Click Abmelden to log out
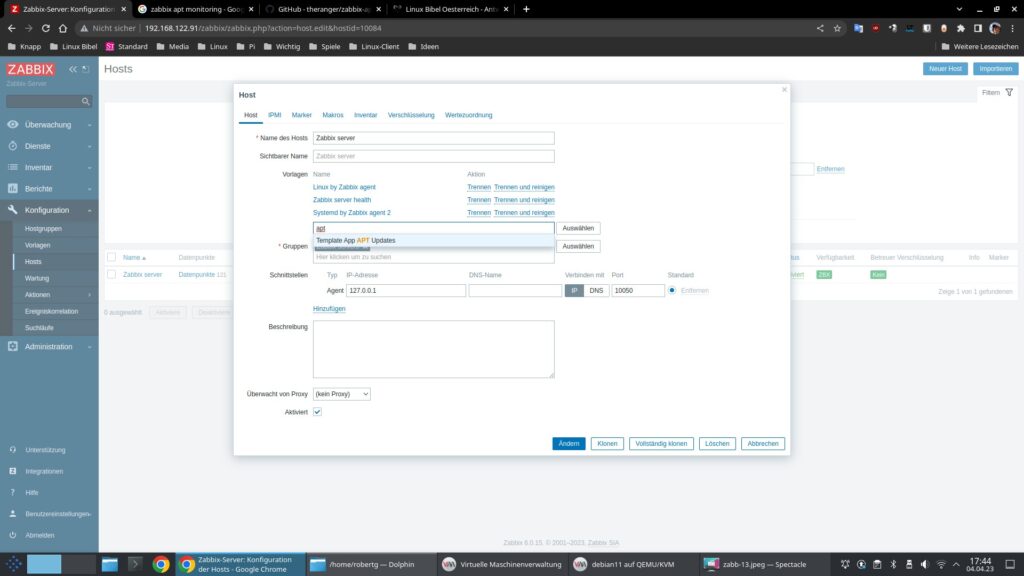1024x576 pixels. 40,536
